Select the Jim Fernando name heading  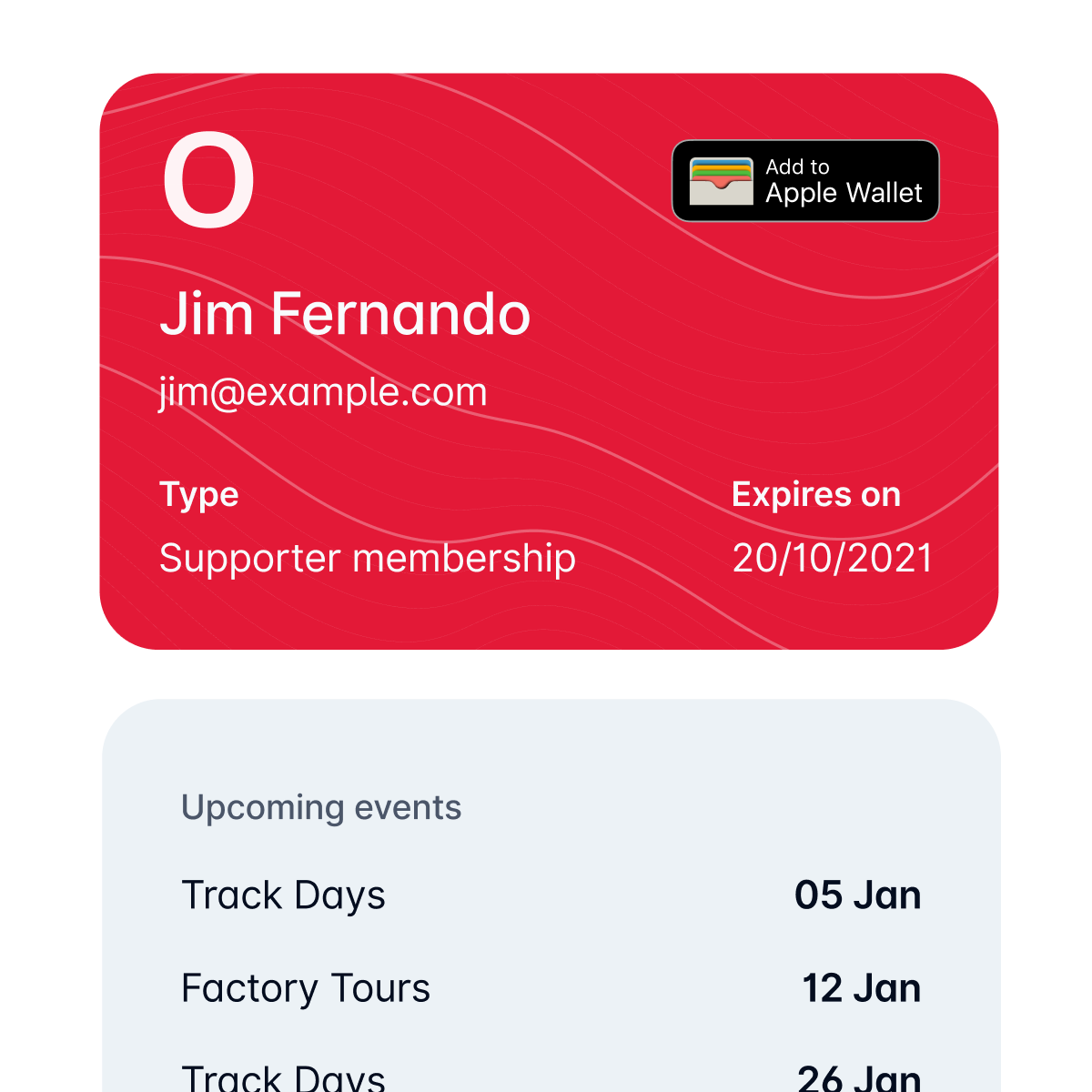click(345, 314)
